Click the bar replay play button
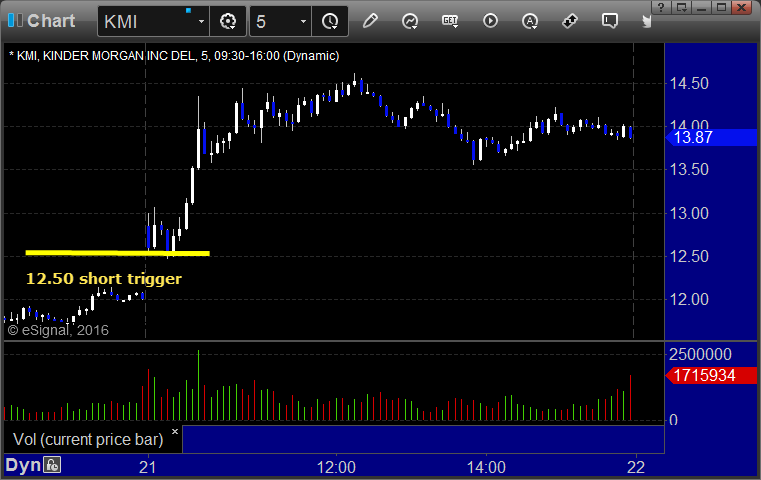 (490, 21)
